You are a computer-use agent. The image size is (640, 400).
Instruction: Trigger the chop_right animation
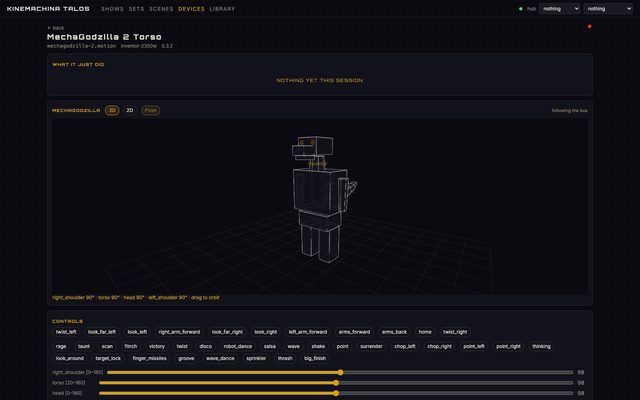tap(439, 346)
